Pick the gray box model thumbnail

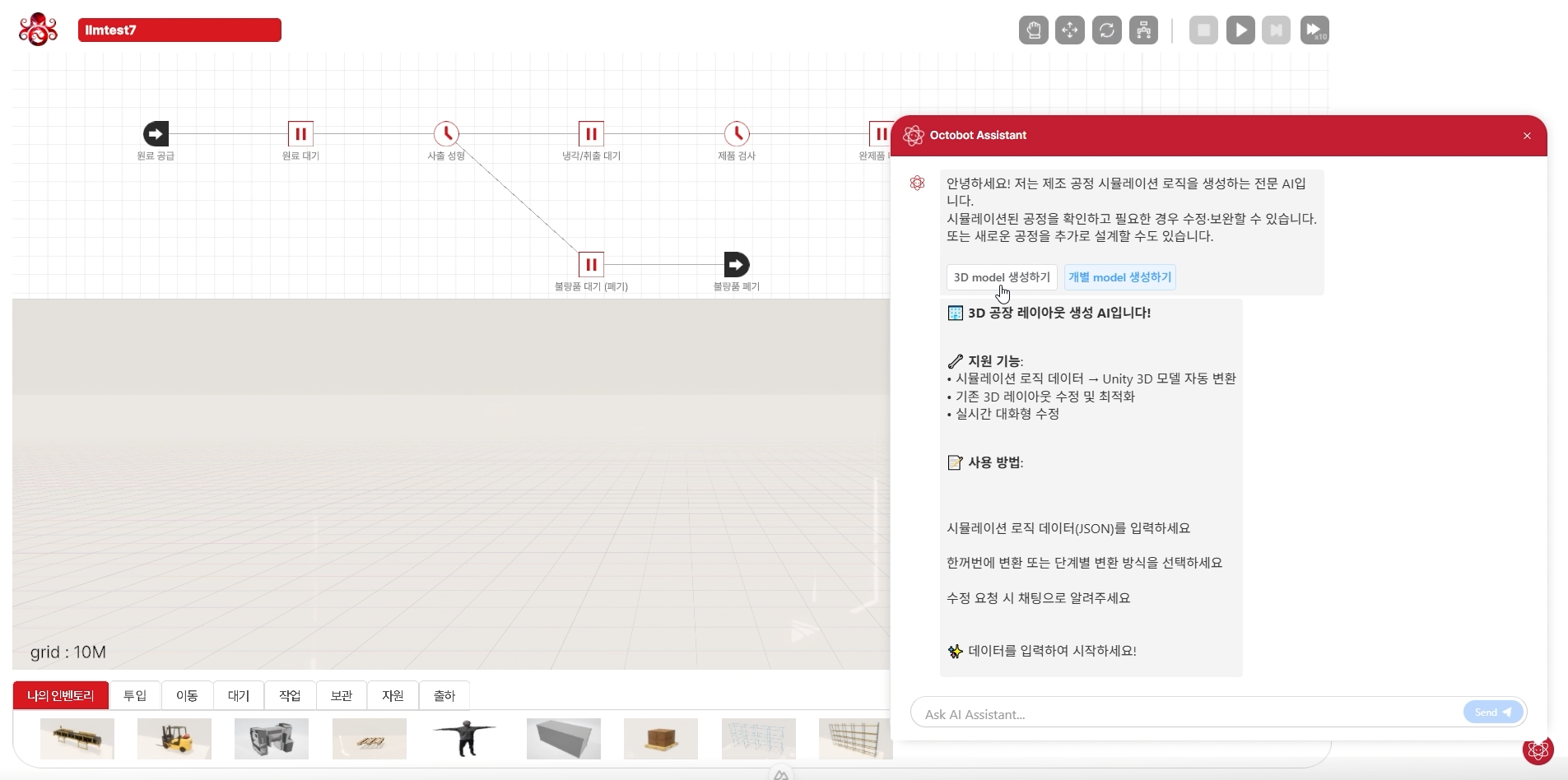point(564,739)
